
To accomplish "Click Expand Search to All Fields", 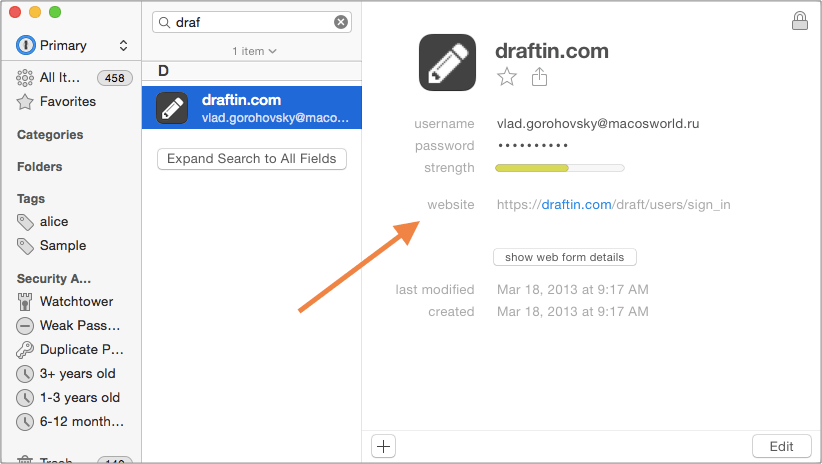I will tap(252, 159).
